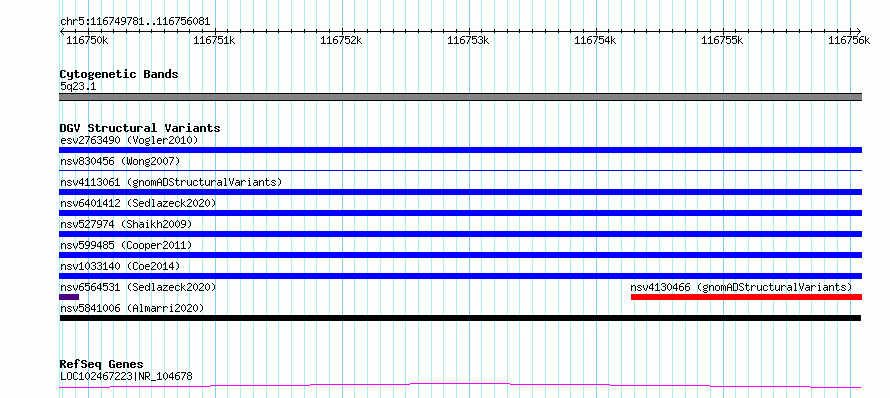The width and height of the screenshot is (890, 398).
Task: Select the DGV Structural Variants track title
Action: [140, 128]
